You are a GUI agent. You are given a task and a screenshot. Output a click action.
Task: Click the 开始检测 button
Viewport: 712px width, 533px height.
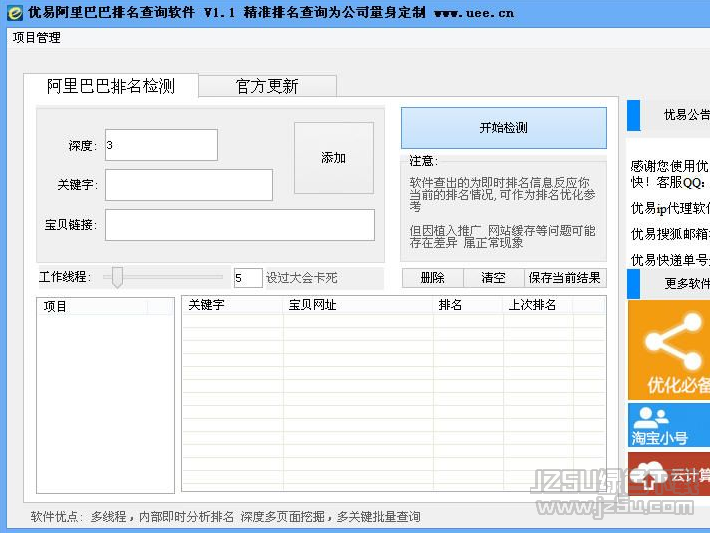coord(504,128)
